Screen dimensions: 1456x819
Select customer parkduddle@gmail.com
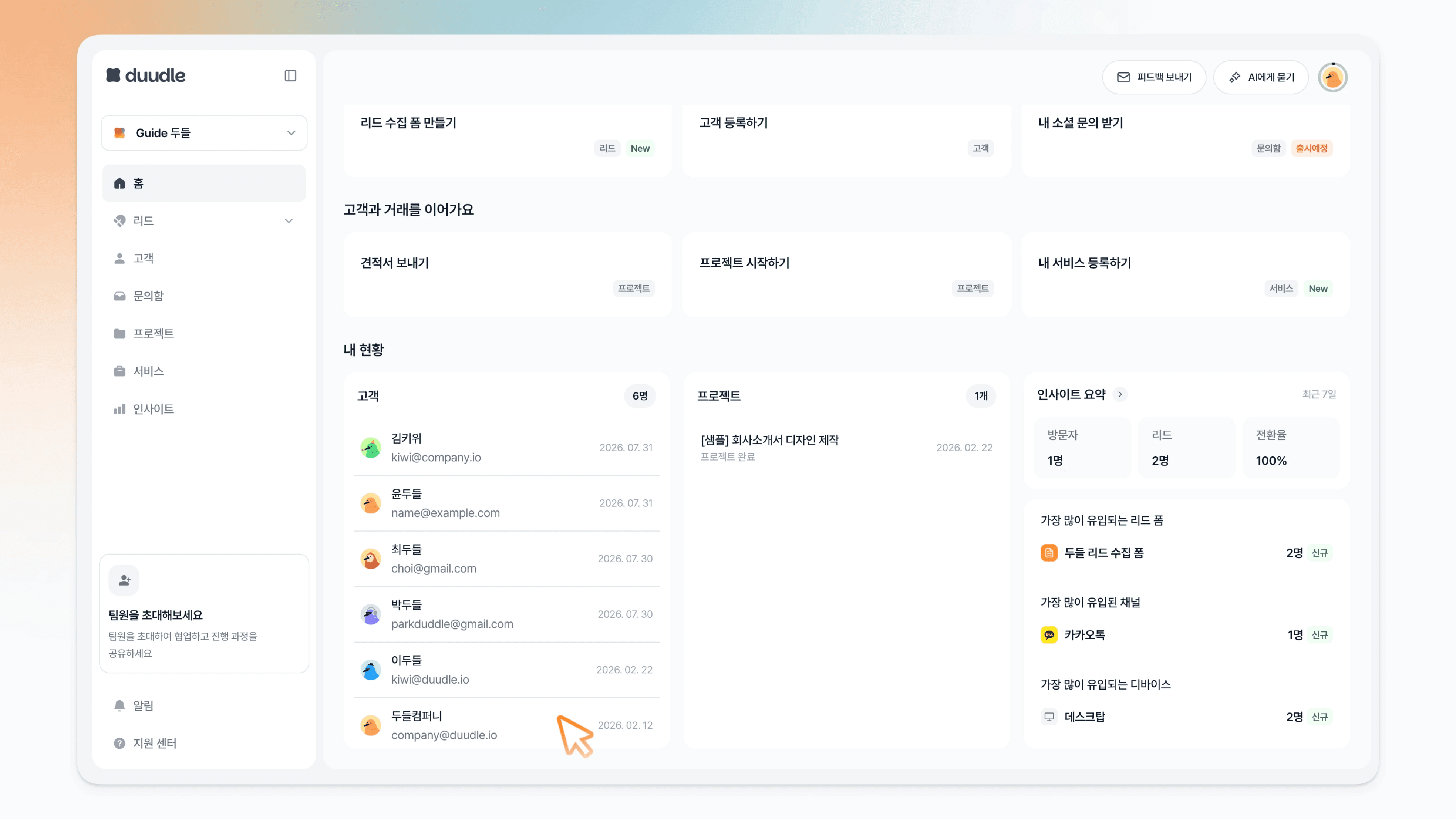point(507,614)
